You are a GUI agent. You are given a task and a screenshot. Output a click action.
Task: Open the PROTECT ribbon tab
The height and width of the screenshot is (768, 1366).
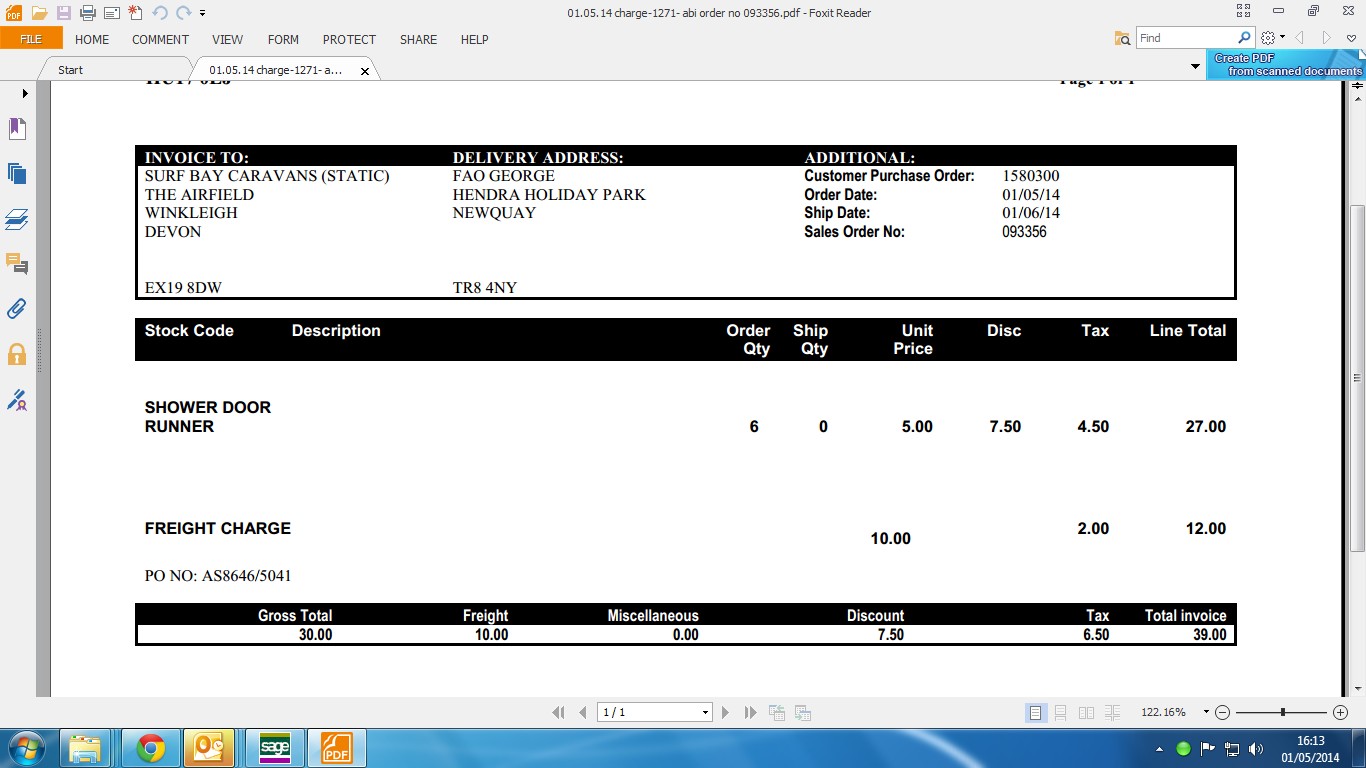(x=349, y=39)
